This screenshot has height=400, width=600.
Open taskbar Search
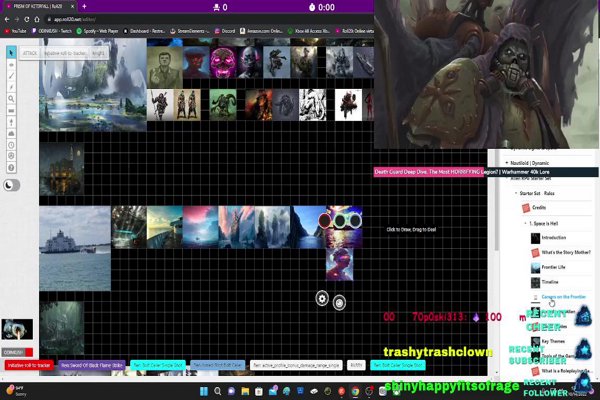click(218, 391)
